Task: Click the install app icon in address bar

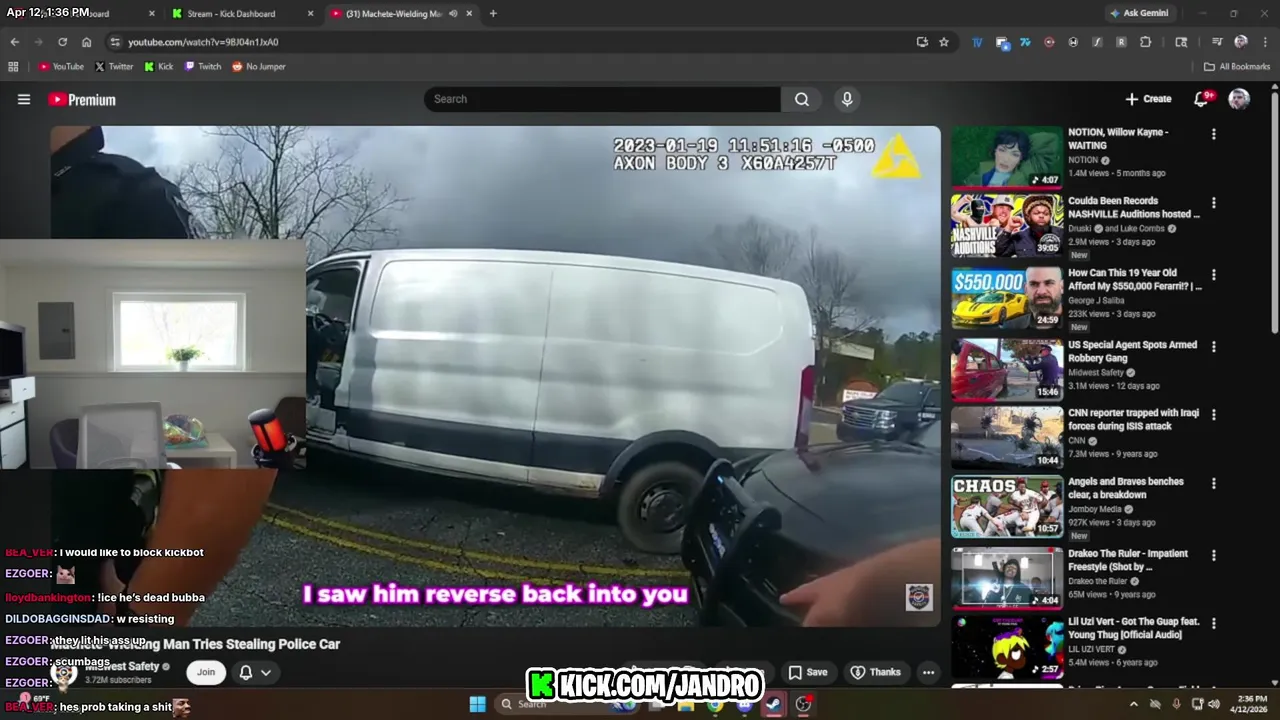Action: point(922,42)
